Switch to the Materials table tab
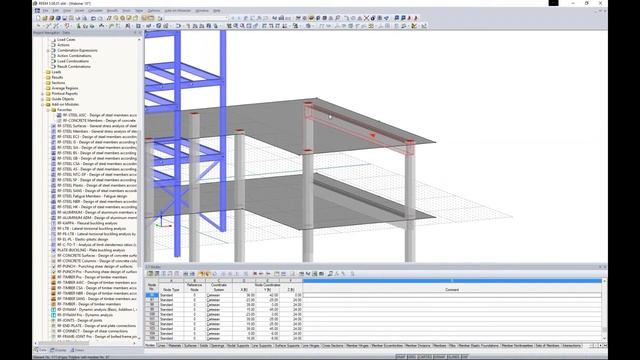This screenshot has height=360, width=640. (x=175, y=346)
